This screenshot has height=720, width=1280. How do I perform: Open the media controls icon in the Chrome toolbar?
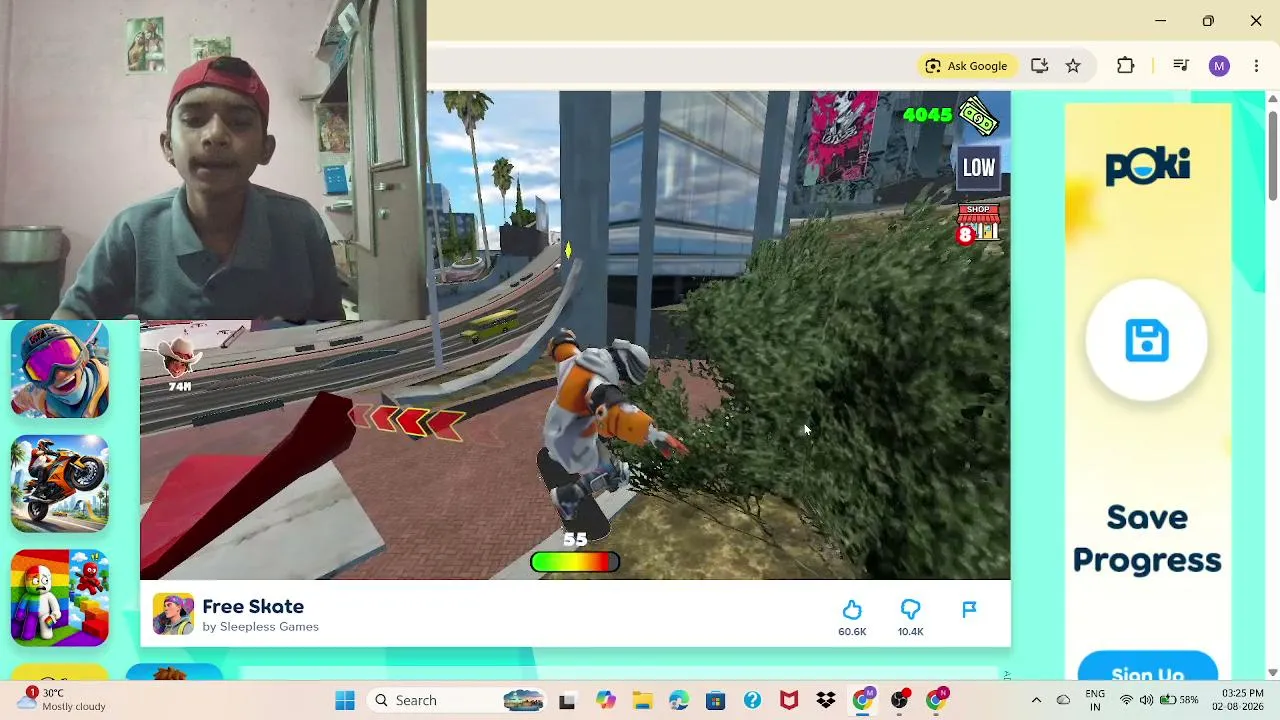1181,66
